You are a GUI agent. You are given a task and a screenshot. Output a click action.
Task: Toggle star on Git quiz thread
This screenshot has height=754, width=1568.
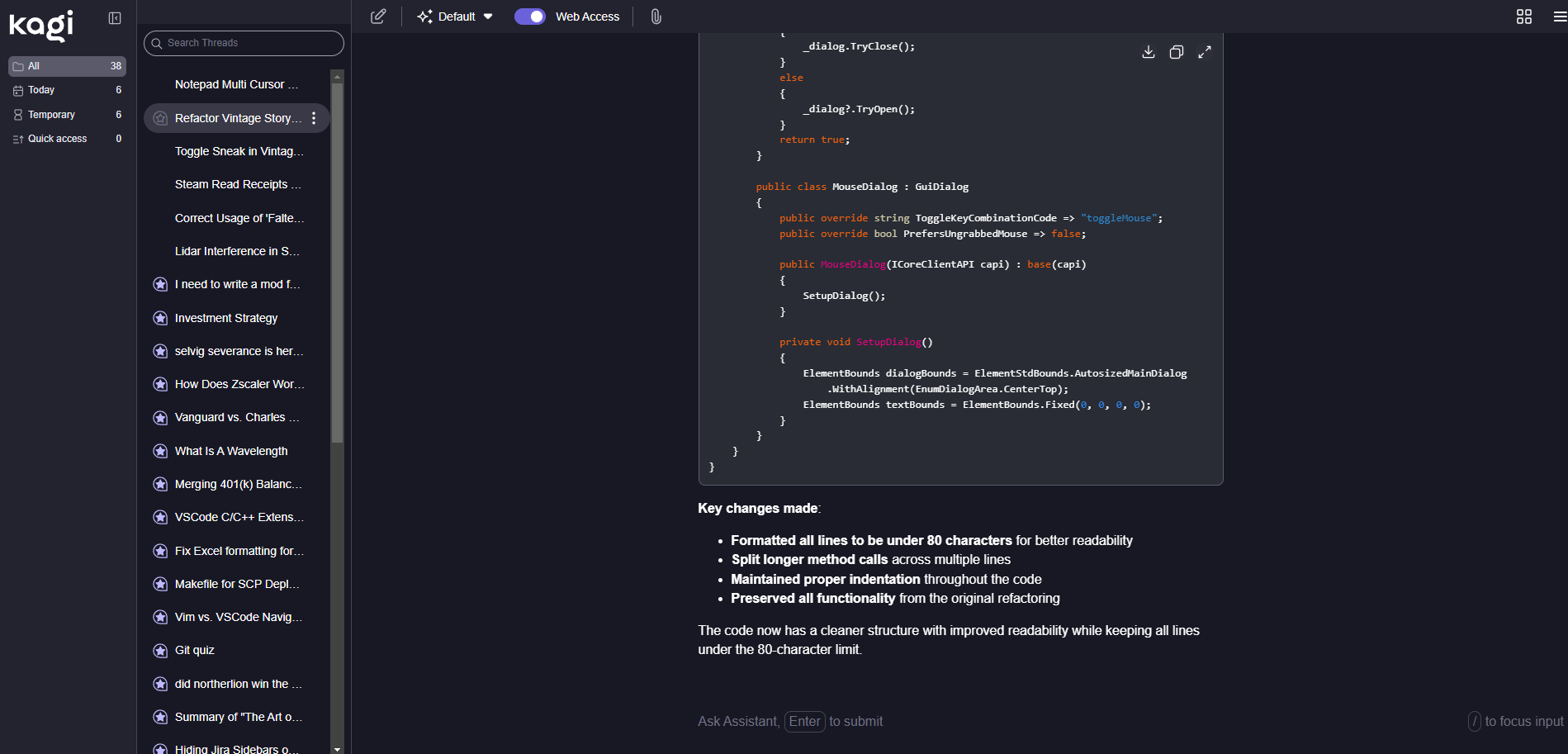tap(160, 651)
